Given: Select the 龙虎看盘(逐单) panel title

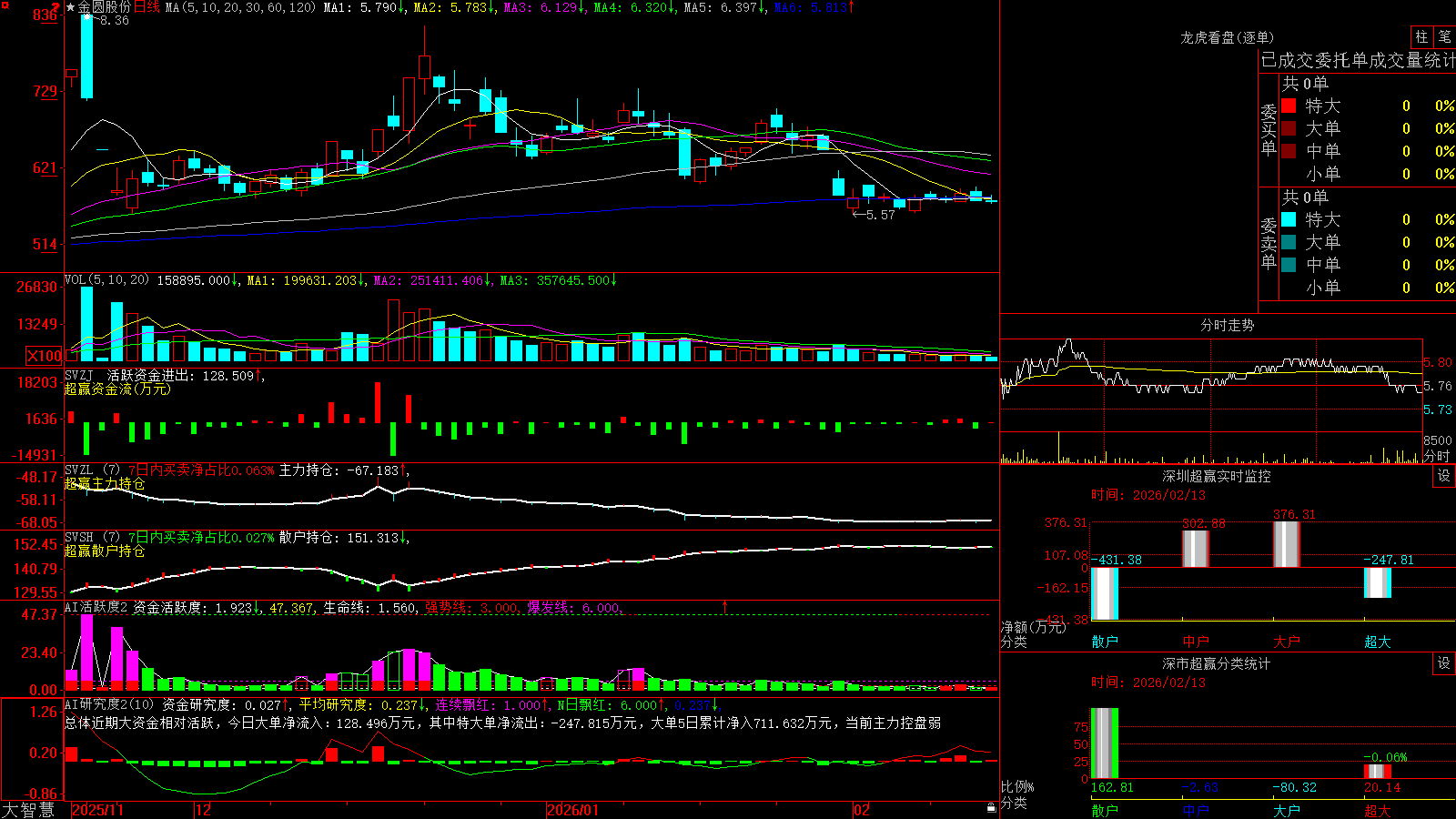Looking at the screenshot, I should click(x=1227, y=37).
